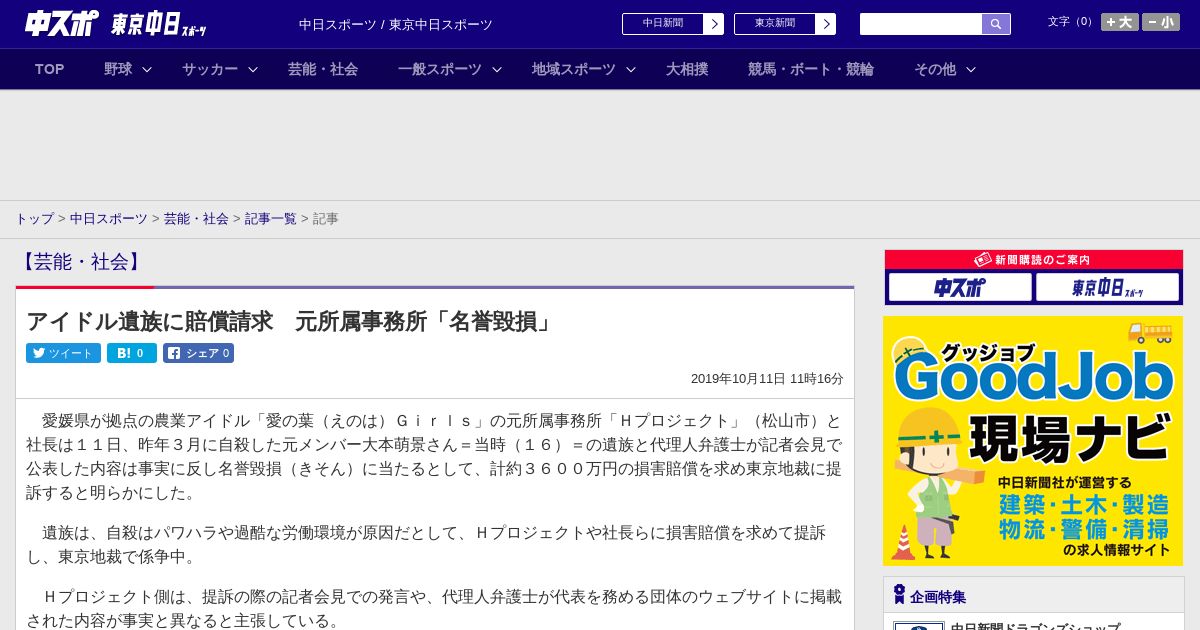Screen dimensions: 1200x630
Task: Share on Facebook with the シェア button
Action: (x=198, y=353)
